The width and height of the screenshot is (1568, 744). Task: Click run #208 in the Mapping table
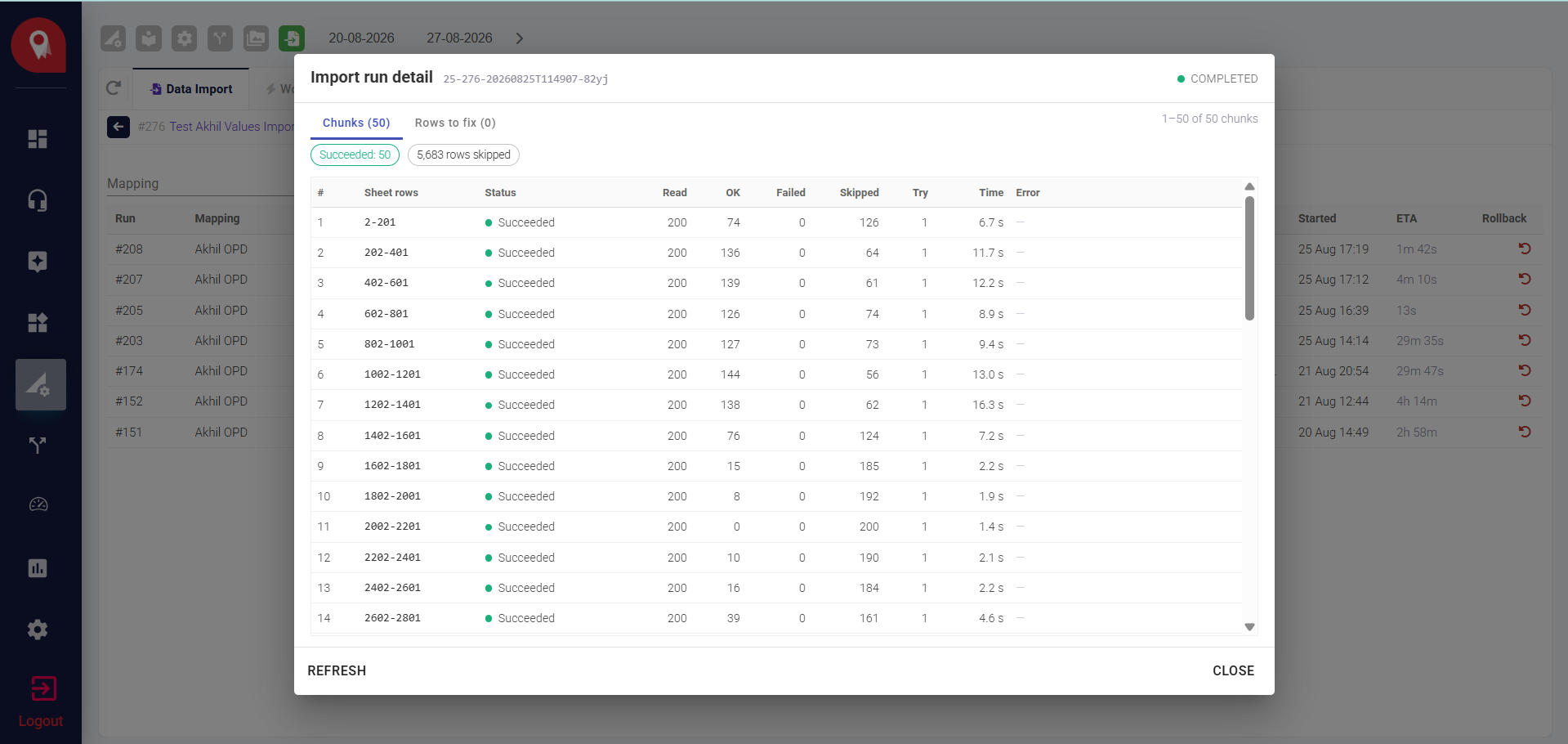click(129, 249)
